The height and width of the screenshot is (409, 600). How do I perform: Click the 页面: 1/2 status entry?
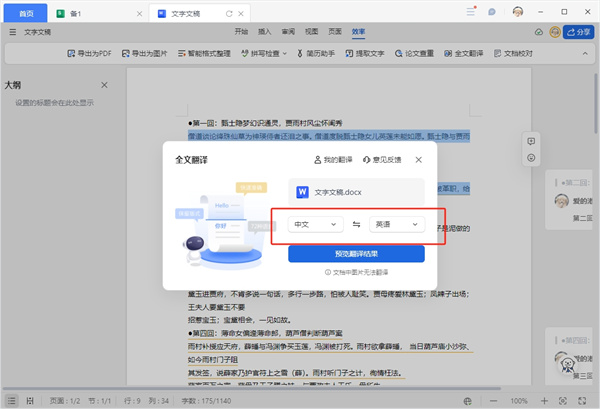tap(65, 401)
